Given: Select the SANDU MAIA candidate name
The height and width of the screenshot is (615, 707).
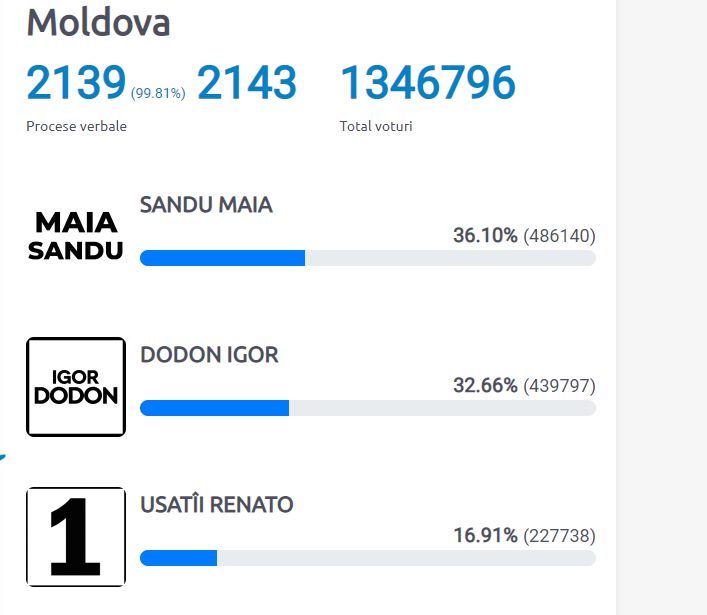Looking at the screenshot, I should (x=206, y=205).
